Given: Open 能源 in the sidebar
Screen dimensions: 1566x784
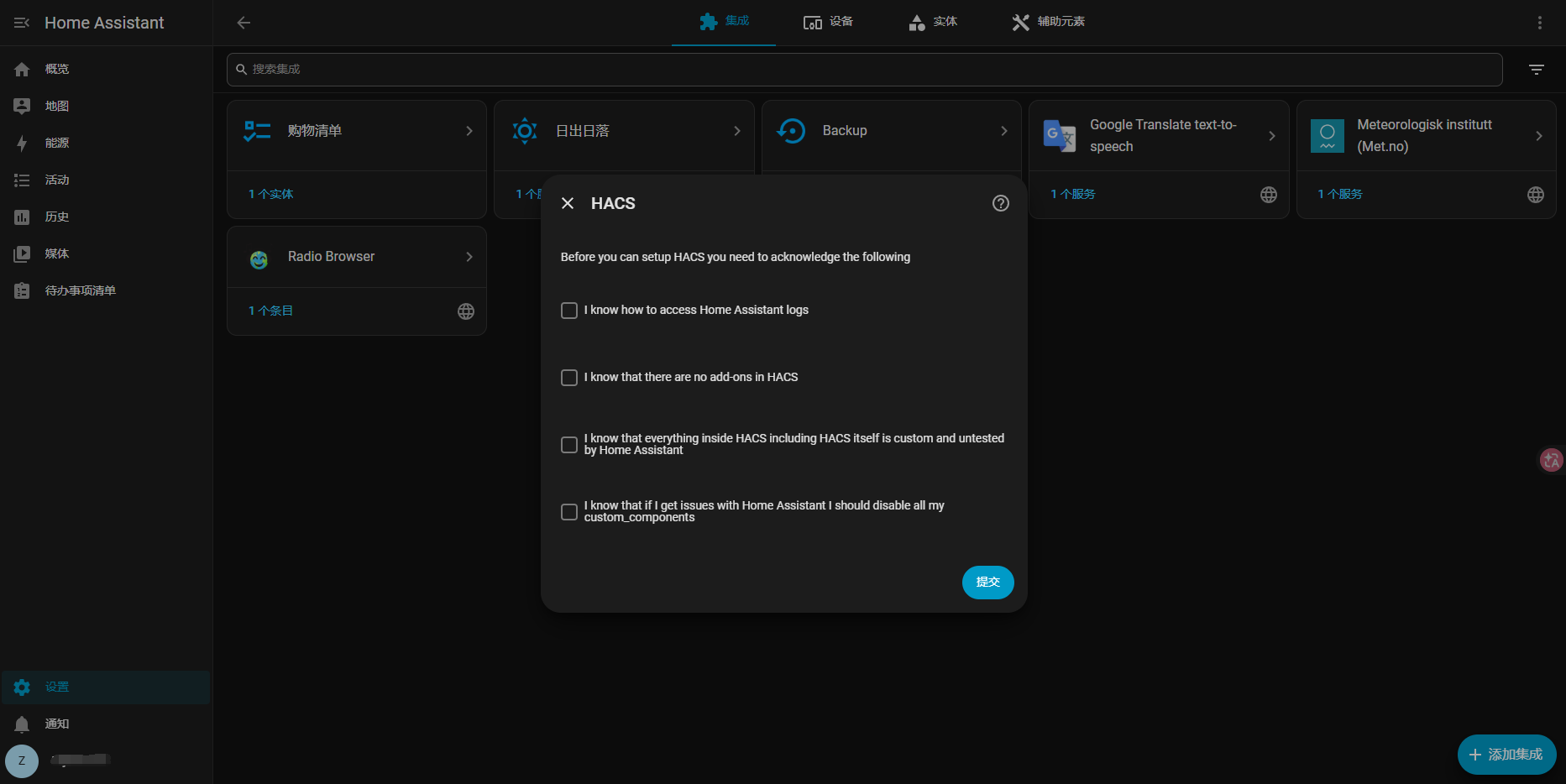Looking at the screenshot, I should point(106,143).
